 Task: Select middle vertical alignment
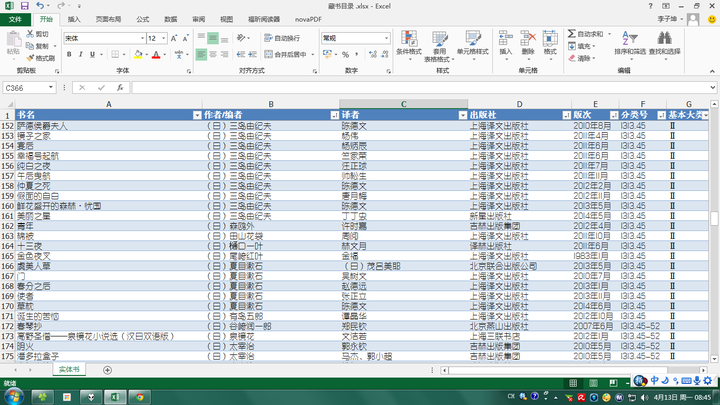pos(213,38)
